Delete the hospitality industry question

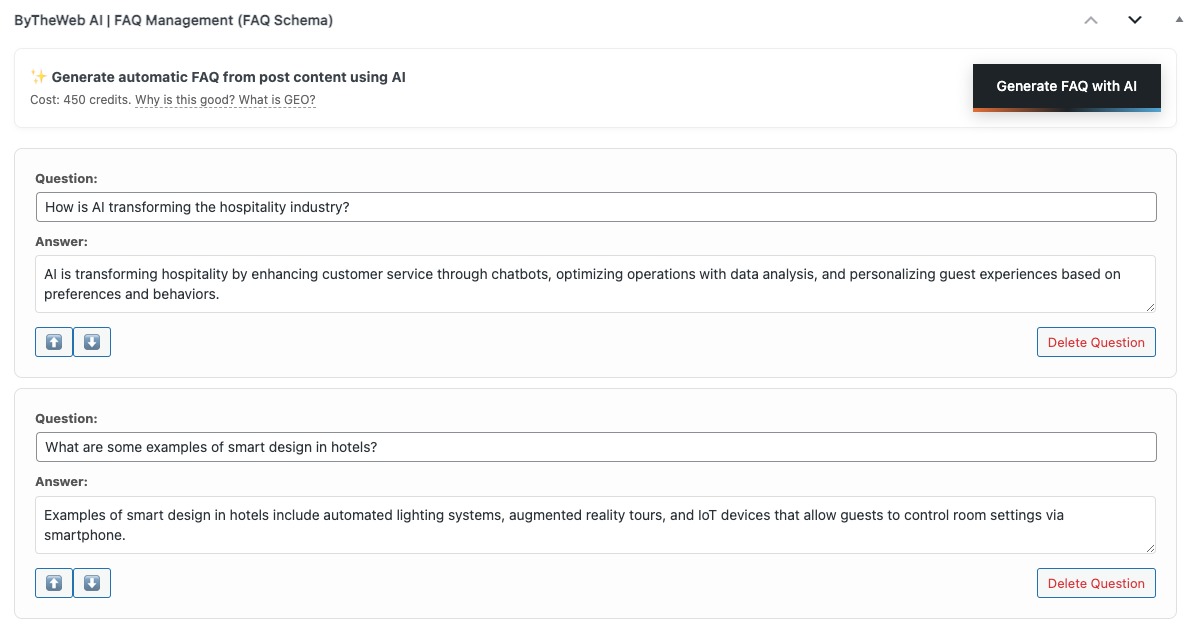click(x=1096, y=342)
